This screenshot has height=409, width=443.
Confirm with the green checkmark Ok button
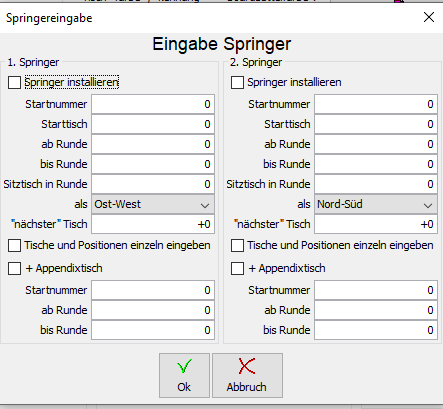184,375
